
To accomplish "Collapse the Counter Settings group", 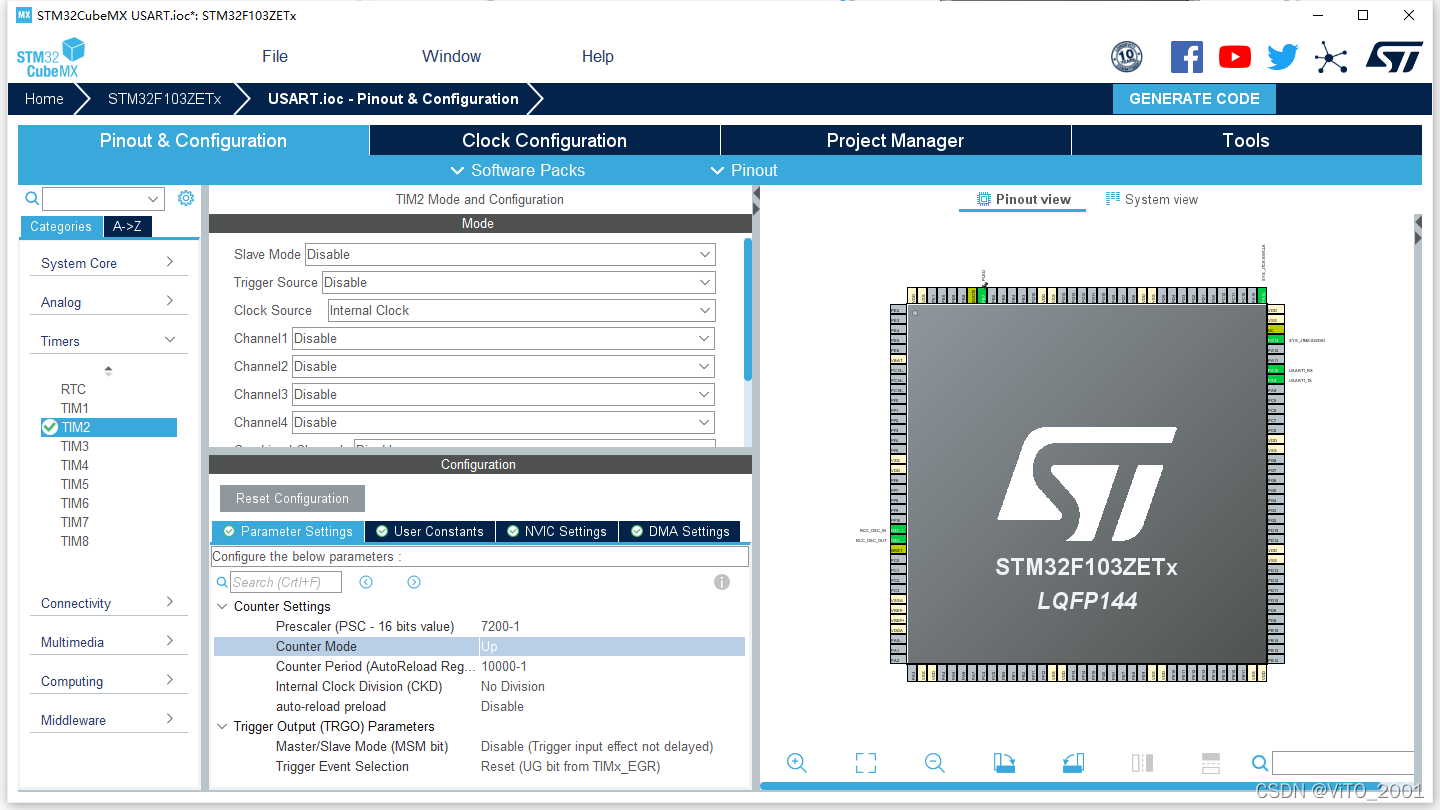I will tap(222, 606).
